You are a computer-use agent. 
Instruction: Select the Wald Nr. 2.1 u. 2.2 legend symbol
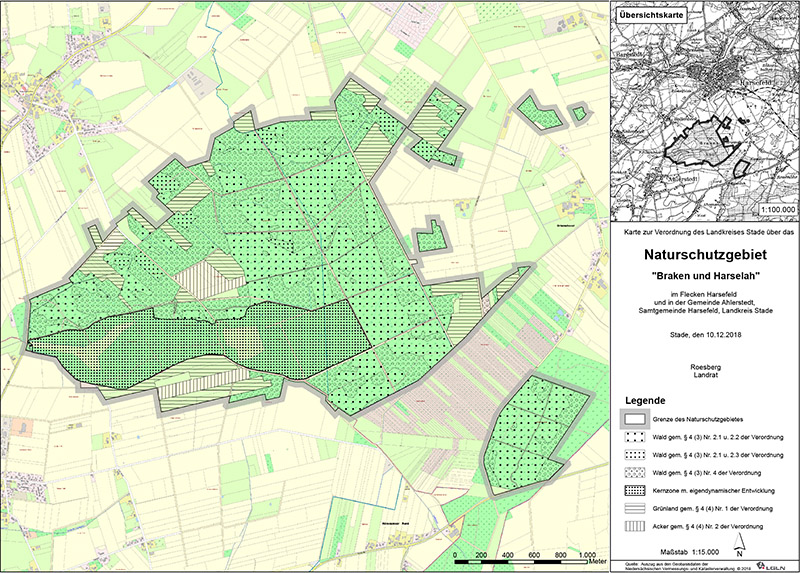tap(633, 437)
